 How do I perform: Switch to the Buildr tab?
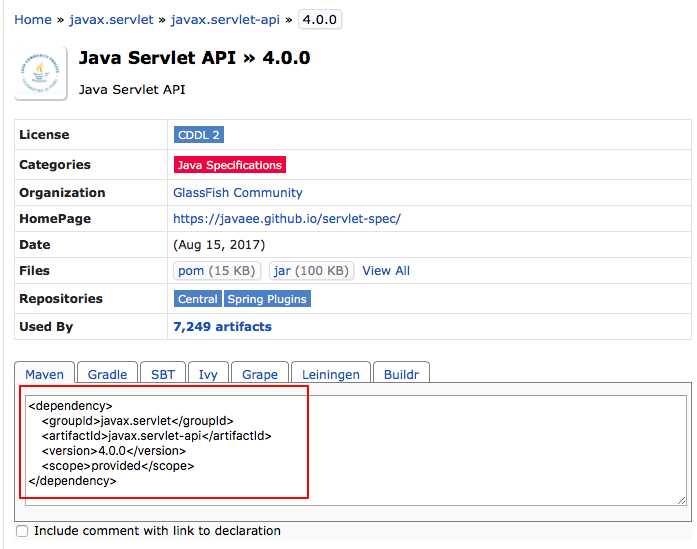coord(401,373)
